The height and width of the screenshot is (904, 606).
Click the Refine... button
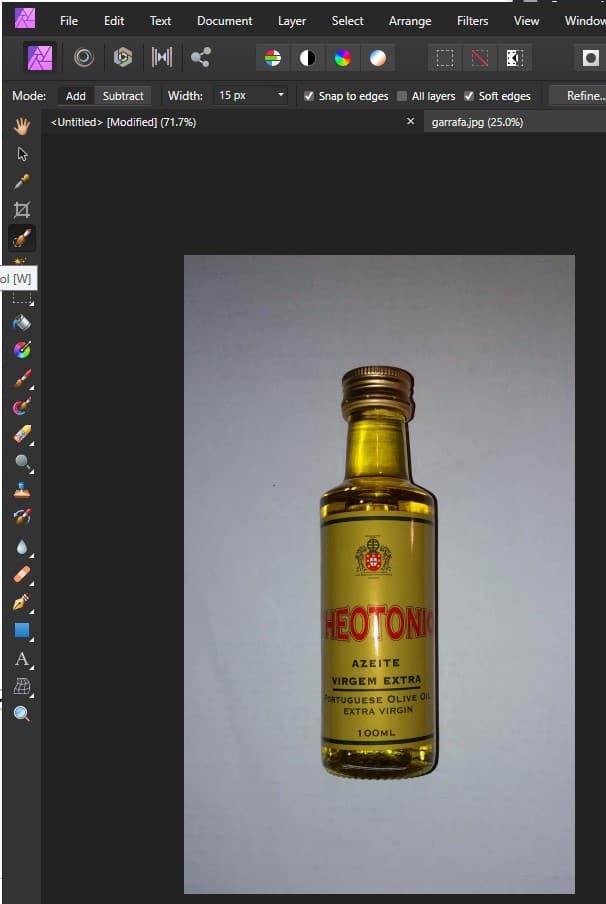579,96
